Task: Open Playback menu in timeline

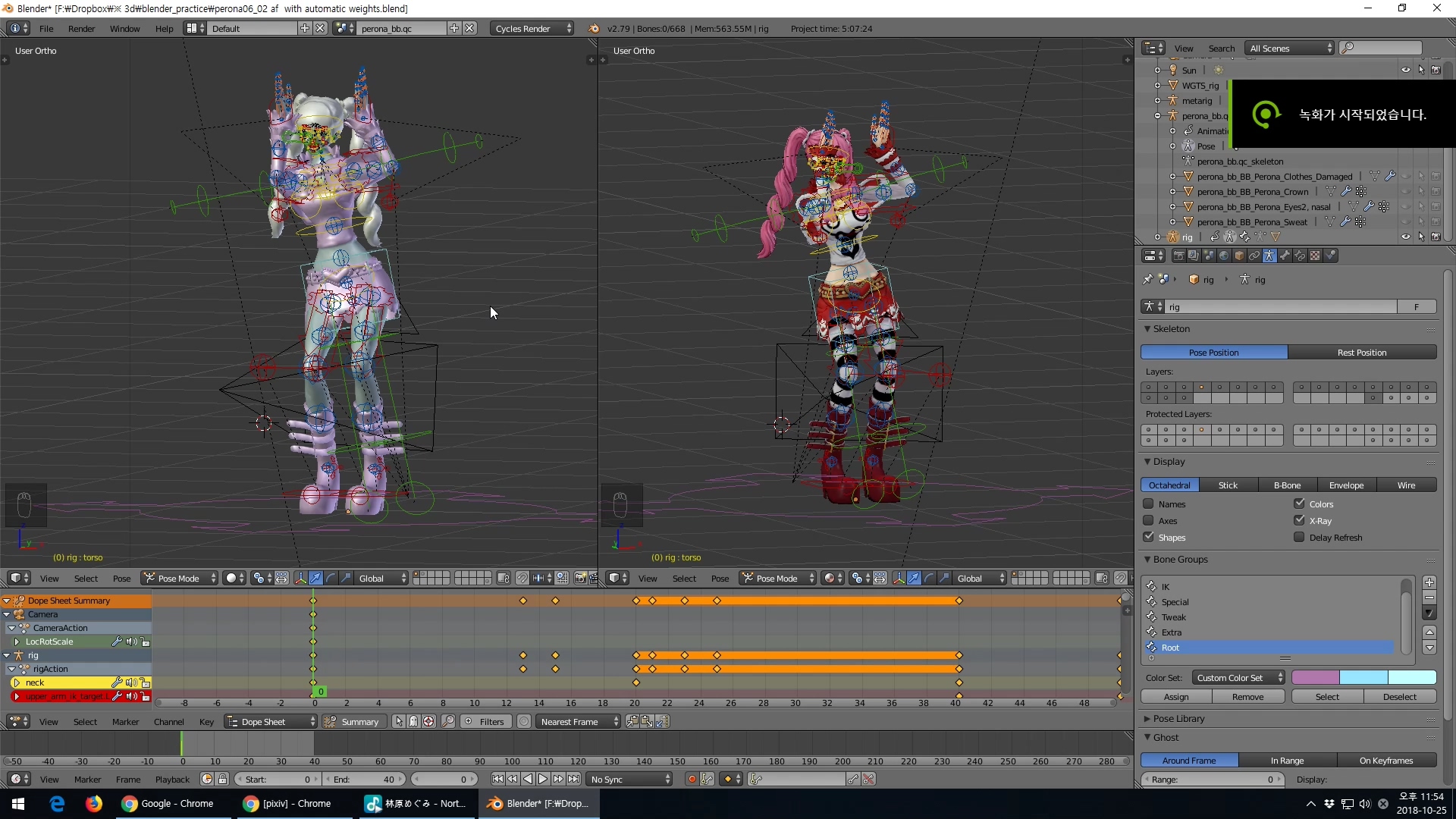Action: pos(172,779)
